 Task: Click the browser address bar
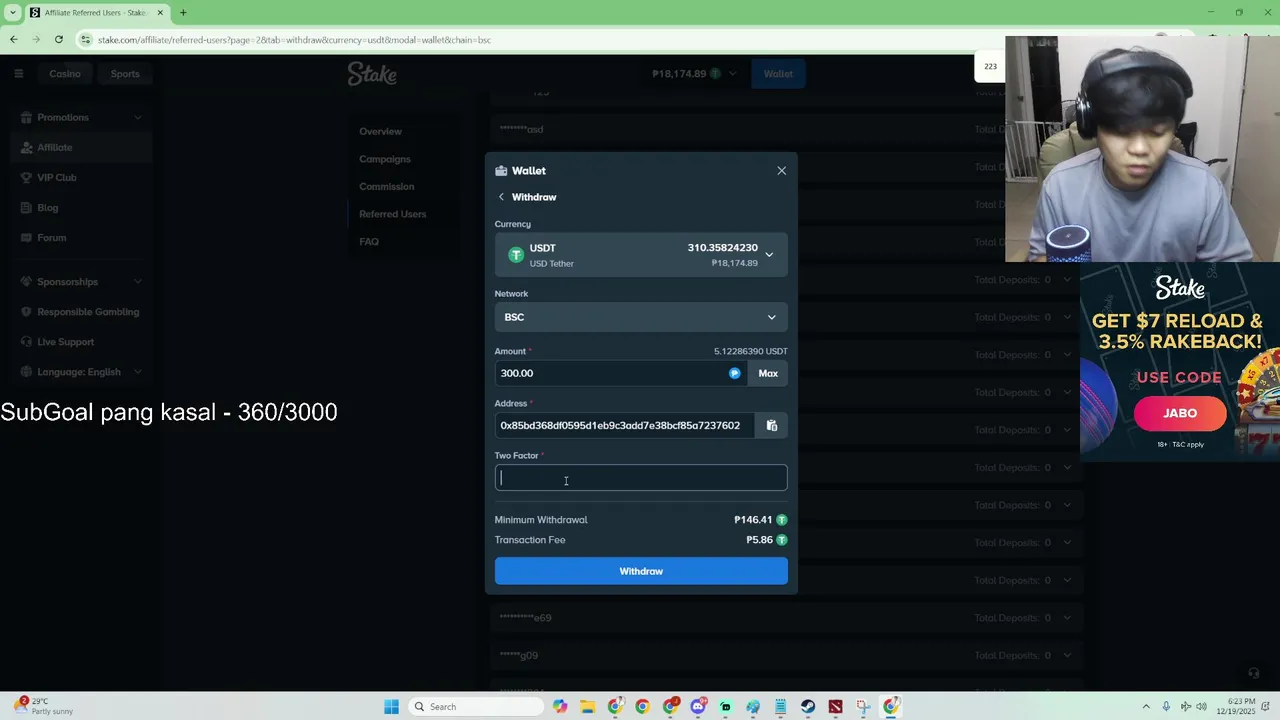coord(540,40)
